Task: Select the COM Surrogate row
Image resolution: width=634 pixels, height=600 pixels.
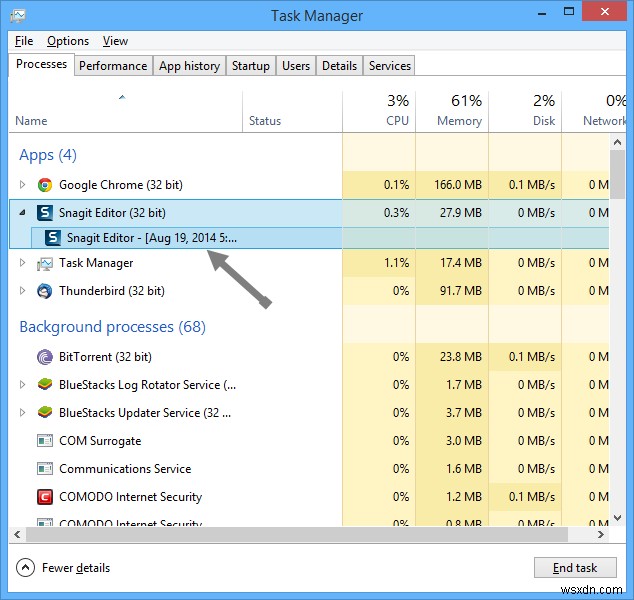Action: [309, 440]
